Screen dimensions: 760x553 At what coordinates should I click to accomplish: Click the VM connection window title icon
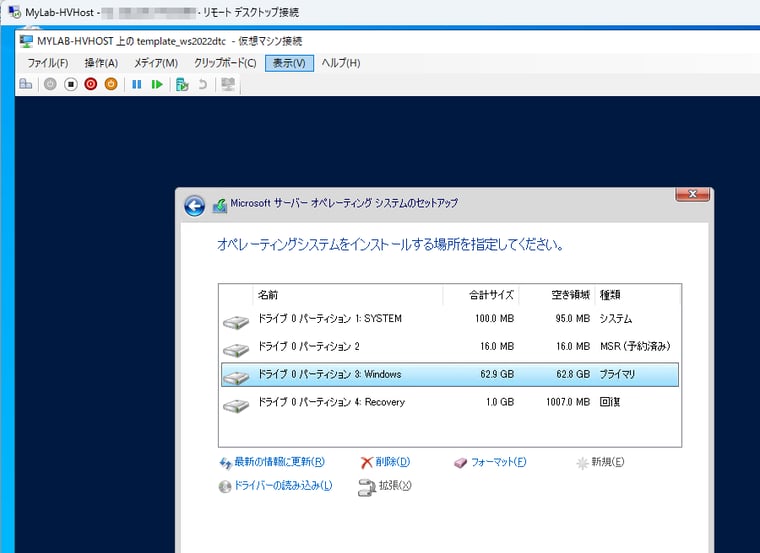(x=26, y=41)
